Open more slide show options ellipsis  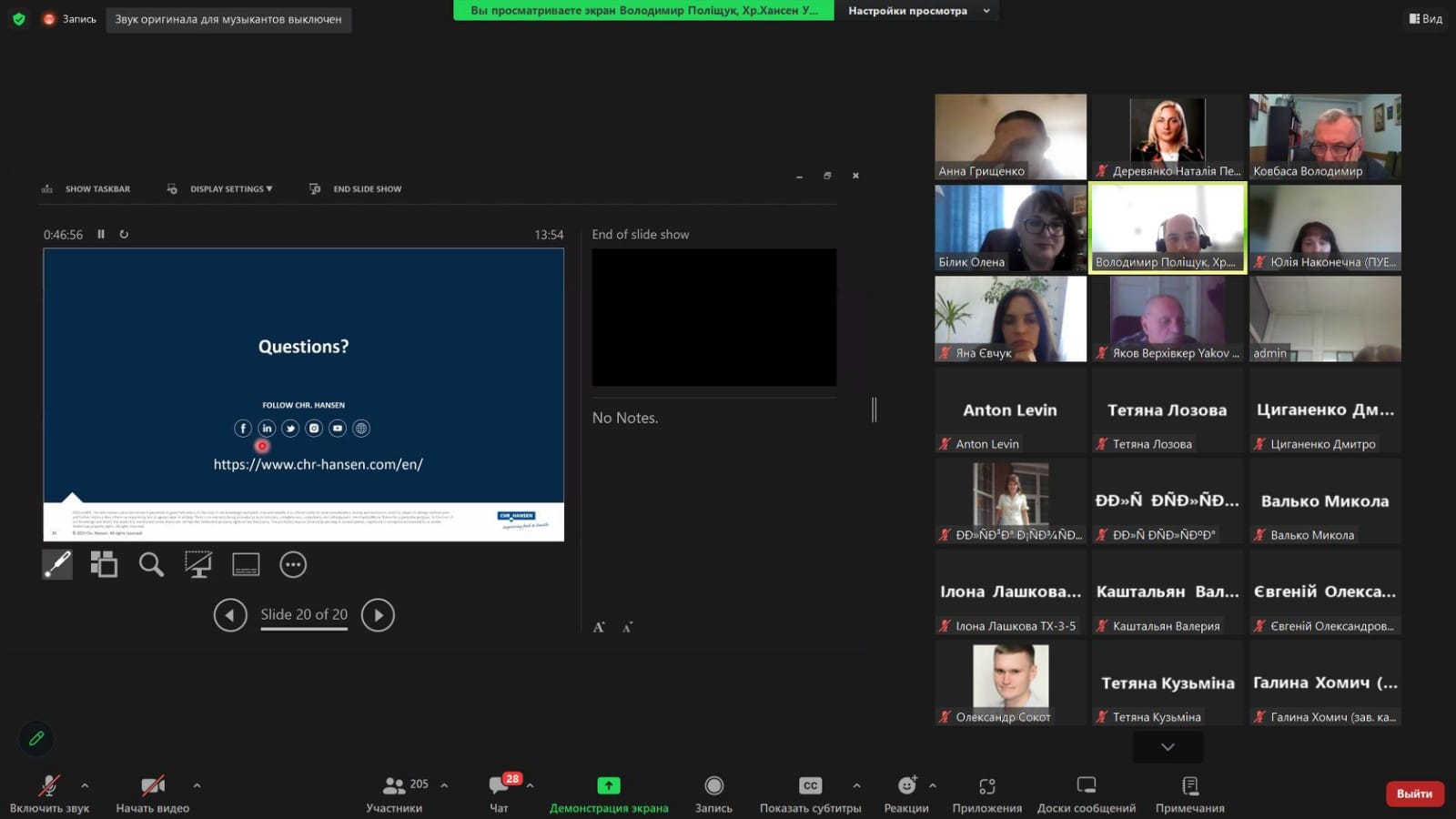click(293, 564)
